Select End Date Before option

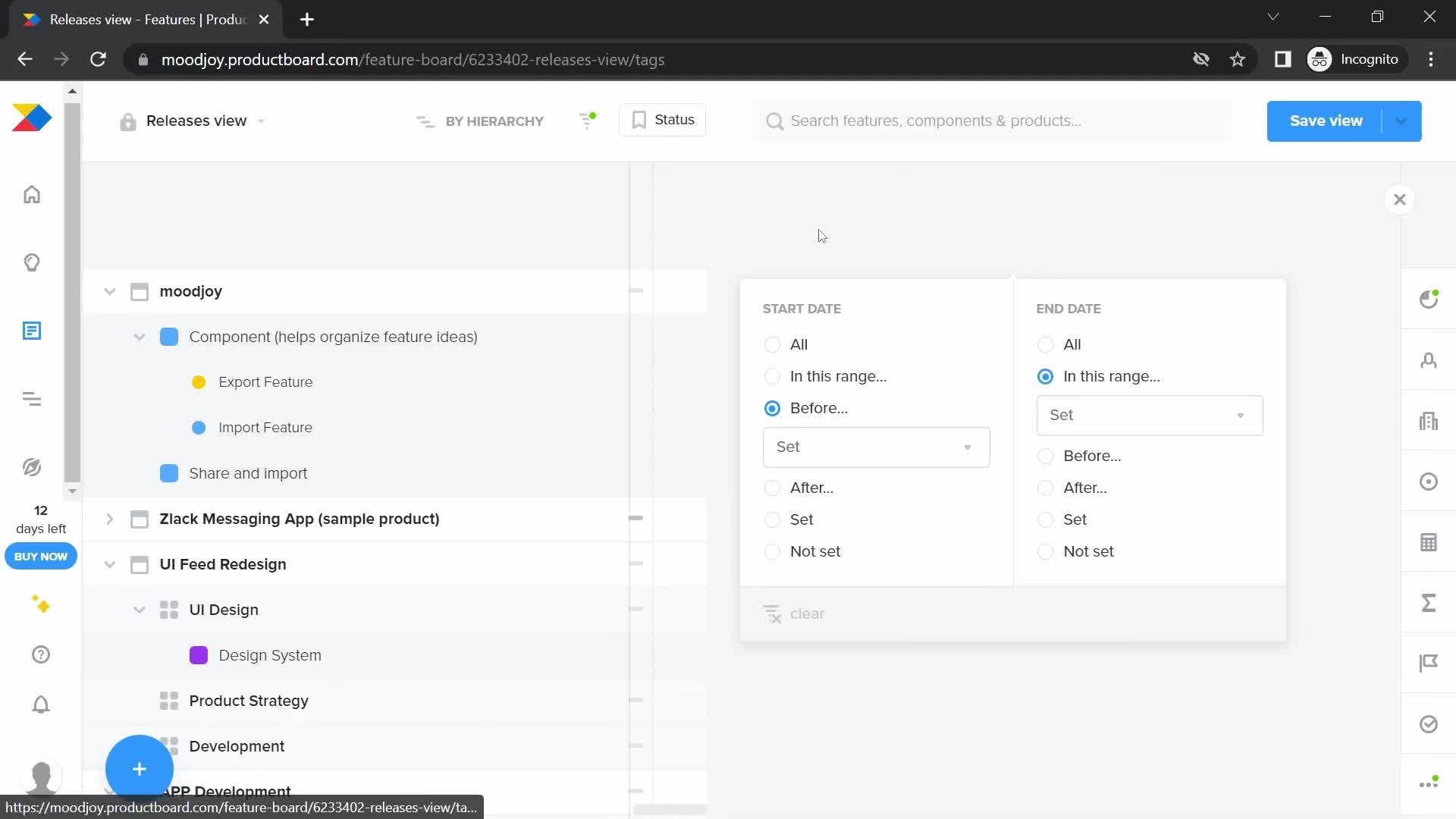(1045, 456)
